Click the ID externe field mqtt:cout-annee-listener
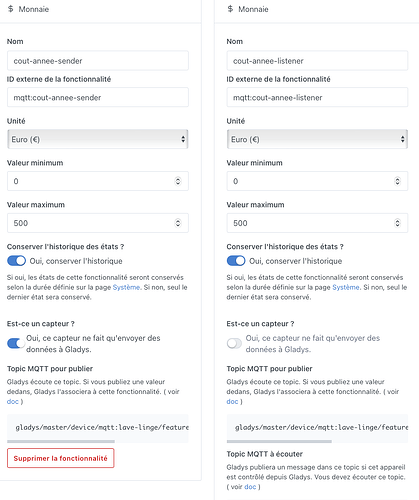The width and height of the screenshot is (419, 500). [317, 97]
